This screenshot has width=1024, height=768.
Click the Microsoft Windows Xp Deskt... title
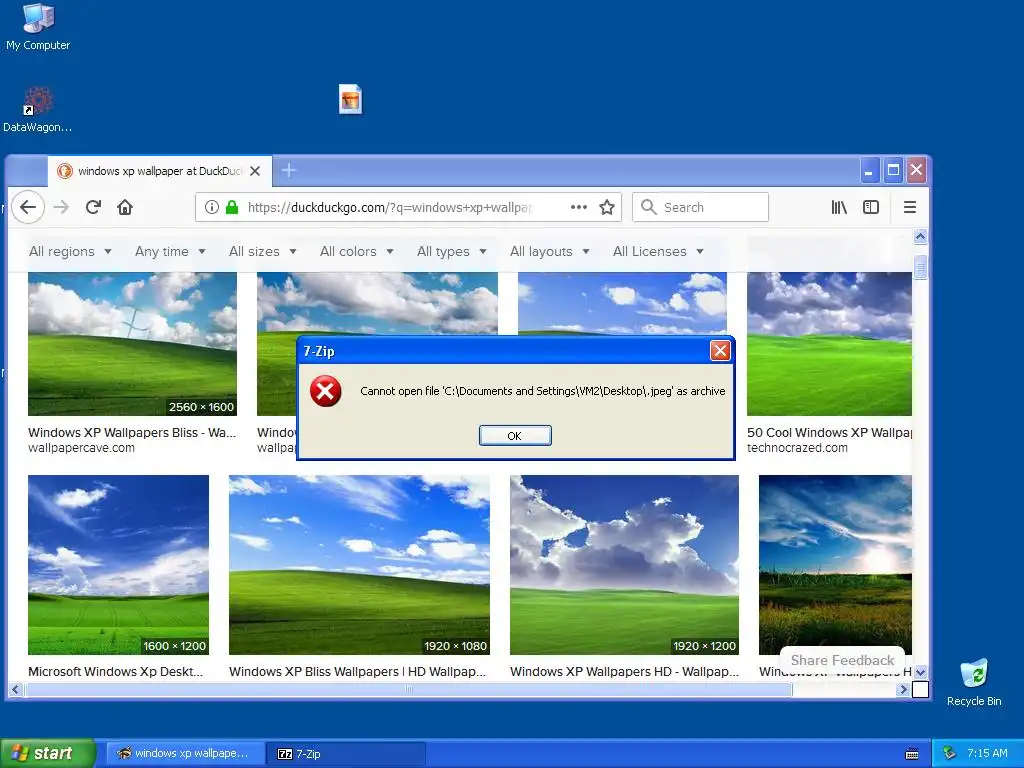(x=116, y=671)
